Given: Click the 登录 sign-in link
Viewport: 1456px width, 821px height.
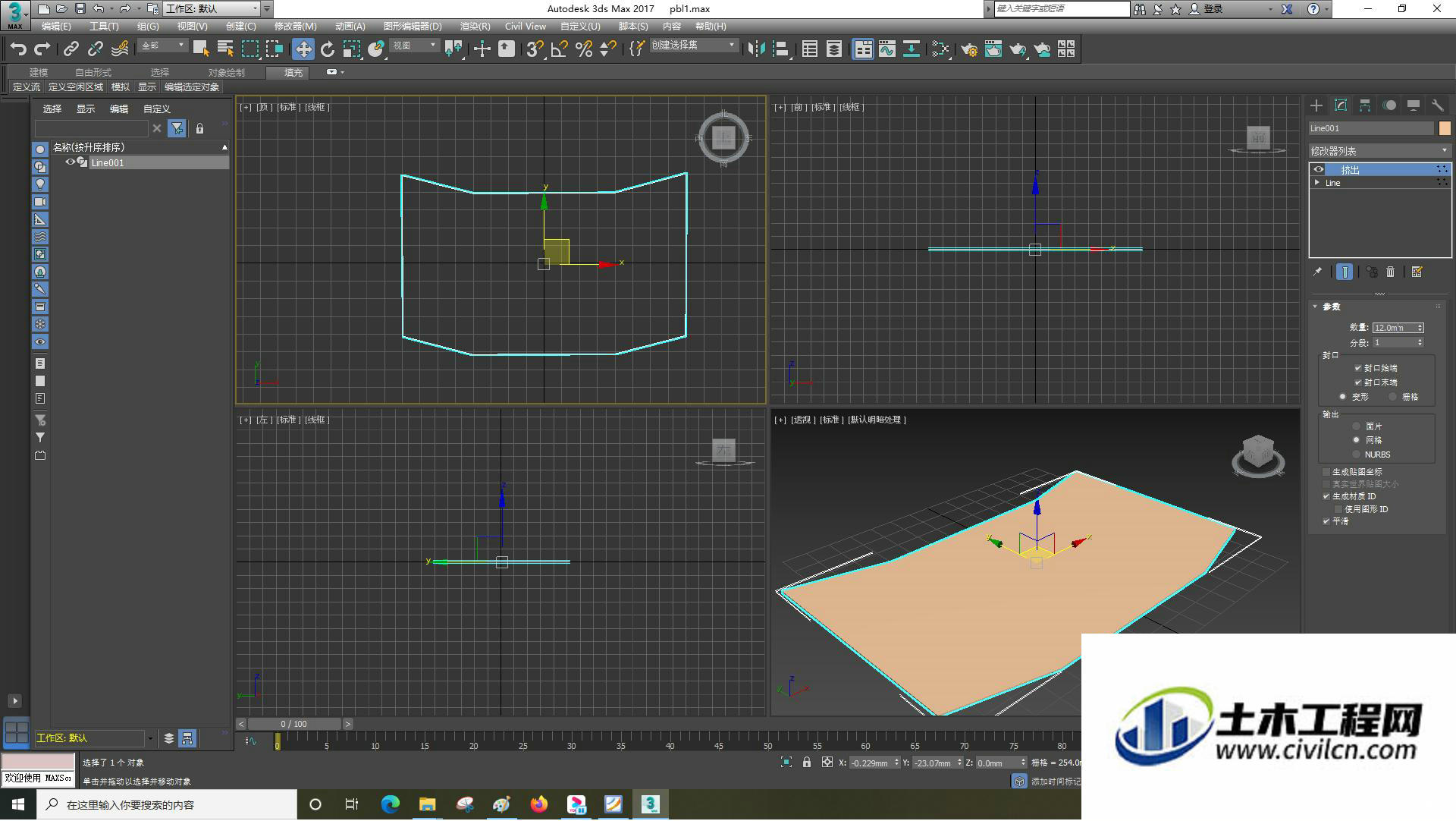Looking at the screenshot, I should pyautogui.click(x=1213, y=9).
